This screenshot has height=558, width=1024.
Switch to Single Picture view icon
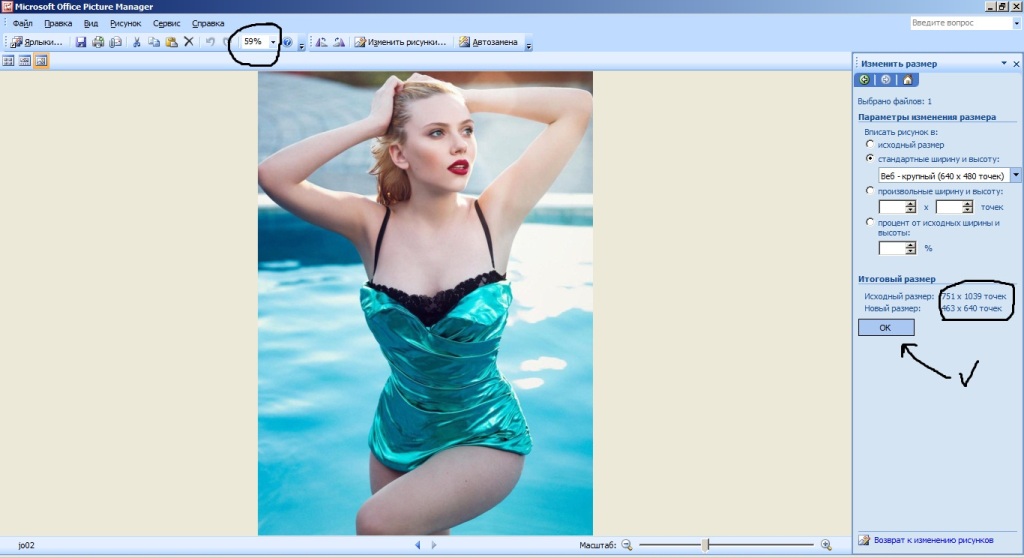coord(41,61)
